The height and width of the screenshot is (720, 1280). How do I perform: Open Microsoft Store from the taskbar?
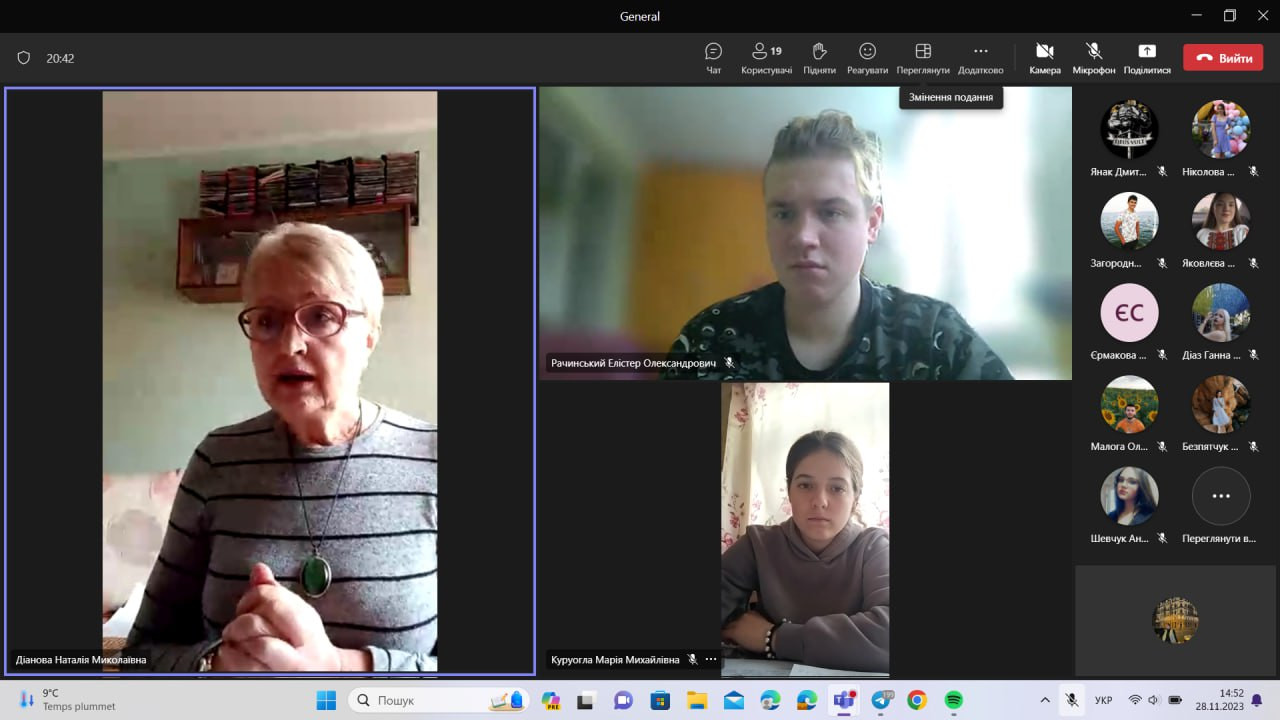(661, 700)
